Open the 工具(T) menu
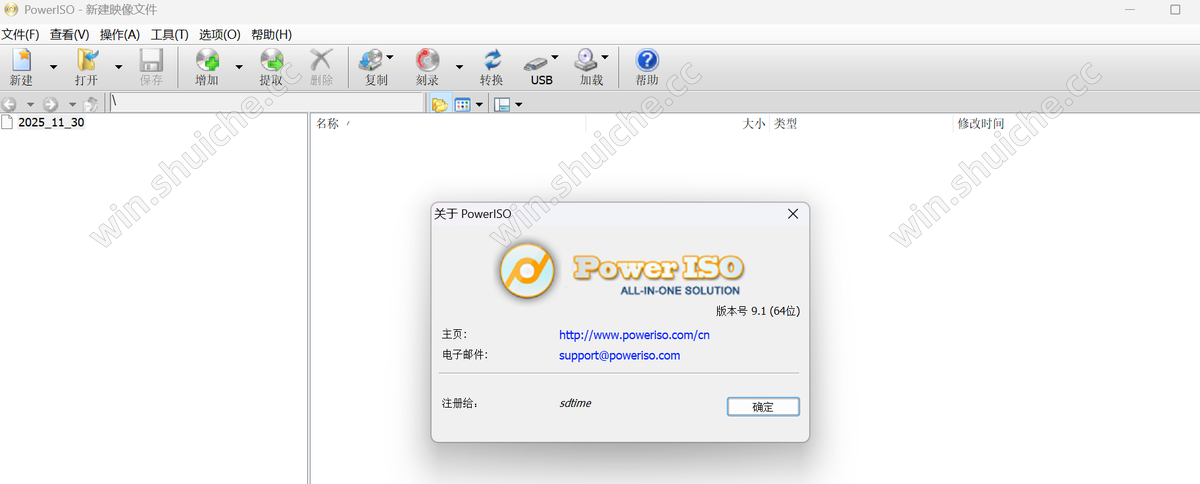 (x=169, y=34)
